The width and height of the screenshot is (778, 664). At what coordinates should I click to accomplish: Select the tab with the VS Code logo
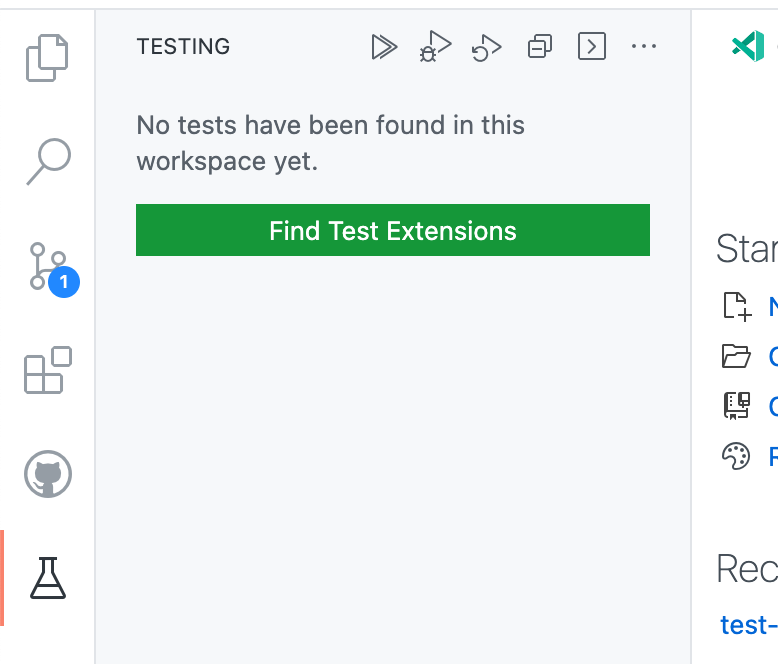pyautogui.click(x=748, y=46)
